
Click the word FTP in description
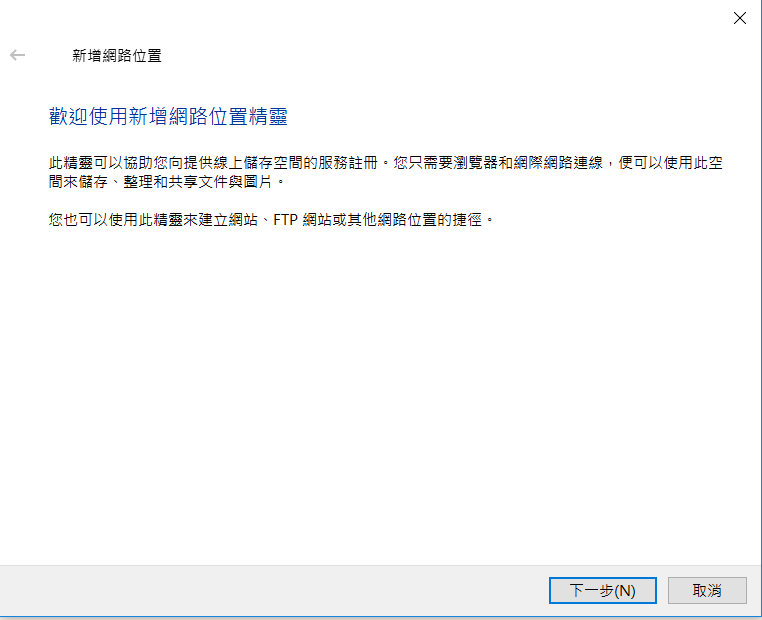[285, 220]
